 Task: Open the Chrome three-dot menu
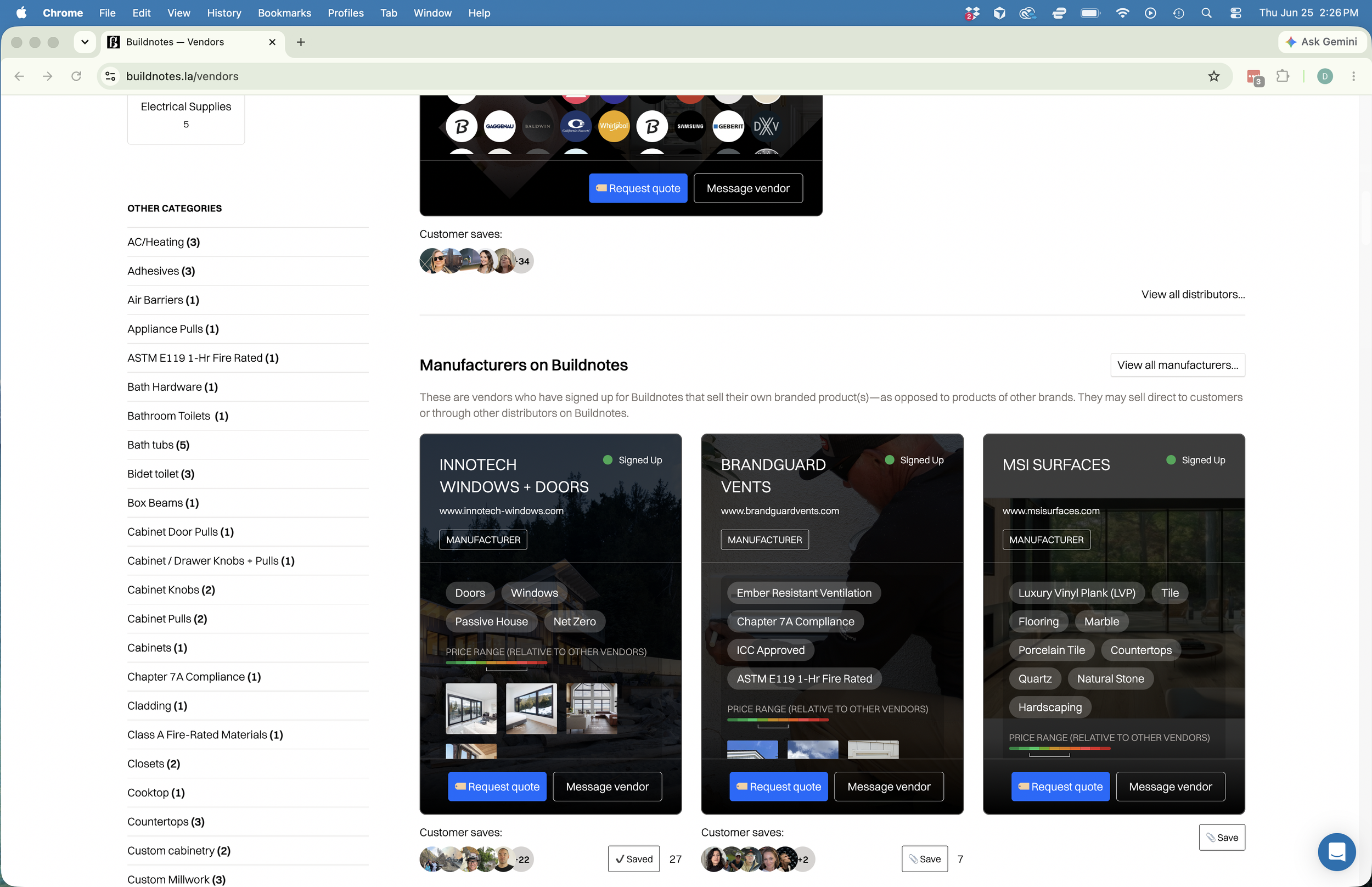tap(1353, 76)
